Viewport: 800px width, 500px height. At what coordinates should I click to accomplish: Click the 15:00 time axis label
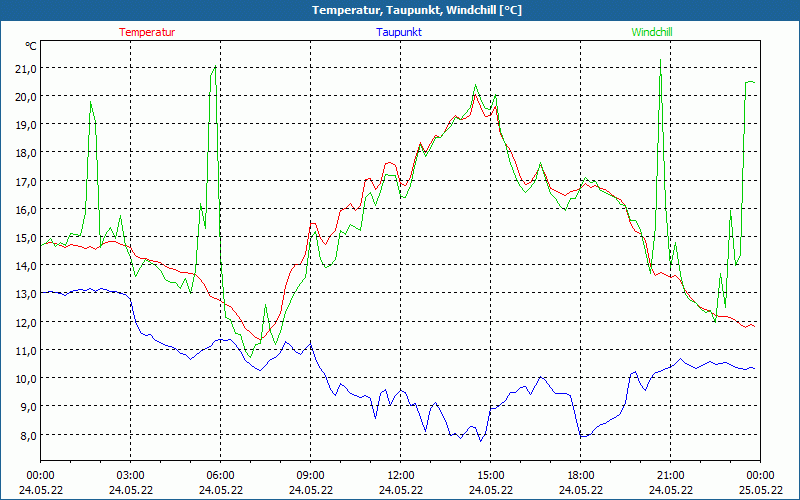pos(490,474)
